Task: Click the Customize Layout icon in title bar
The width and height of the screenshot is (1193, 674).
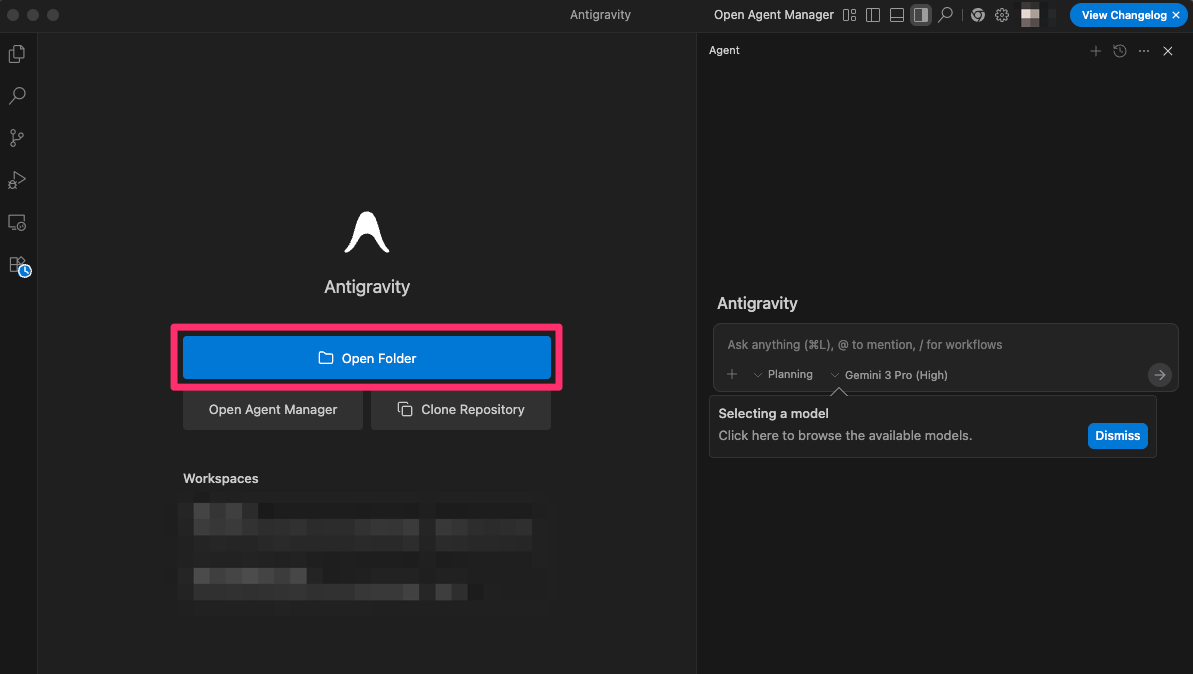Action: 850,14
